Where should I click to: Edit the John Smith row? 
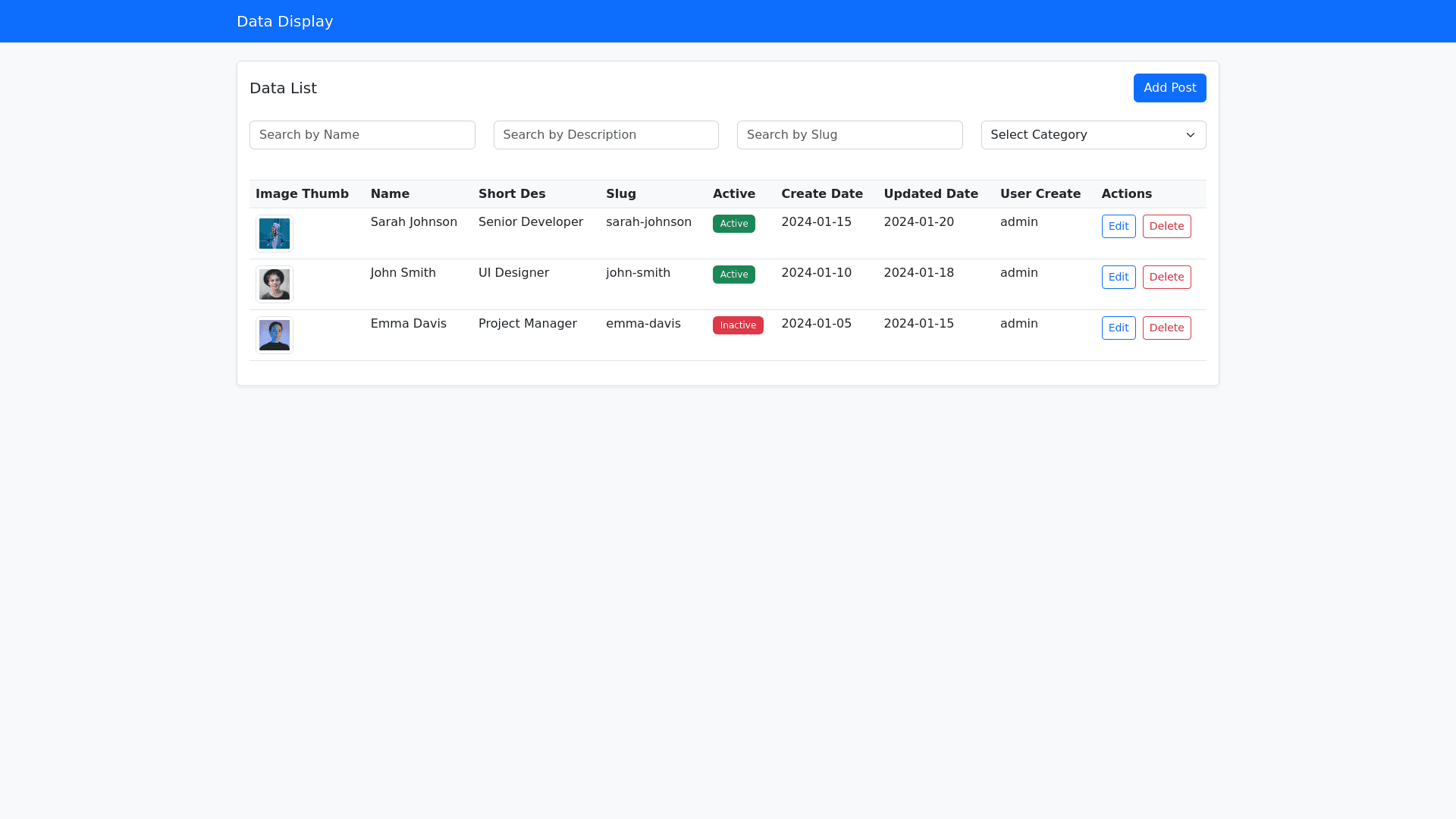click(1118, 277)
